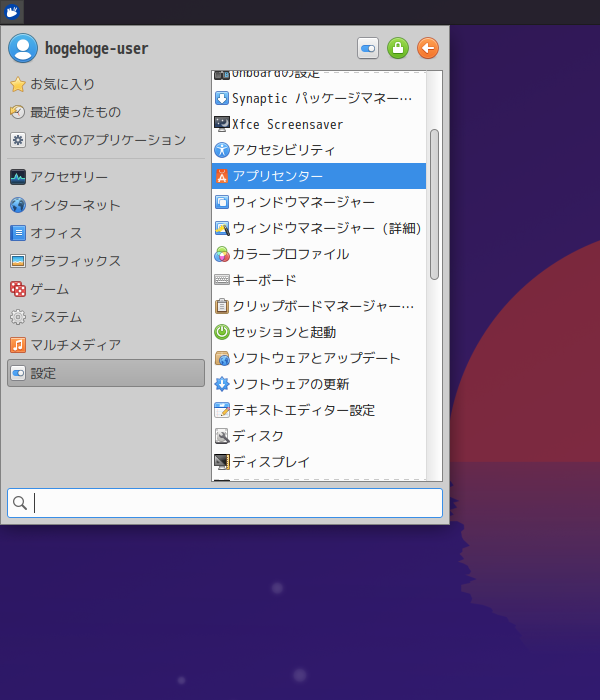Lock the screen with green padlock button

click(398, 48)
